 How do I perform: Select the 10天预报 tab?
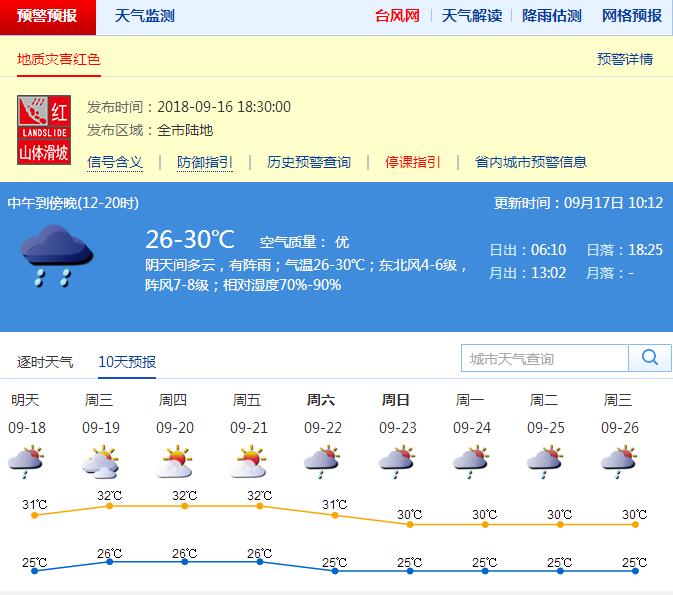coord(127,361)
